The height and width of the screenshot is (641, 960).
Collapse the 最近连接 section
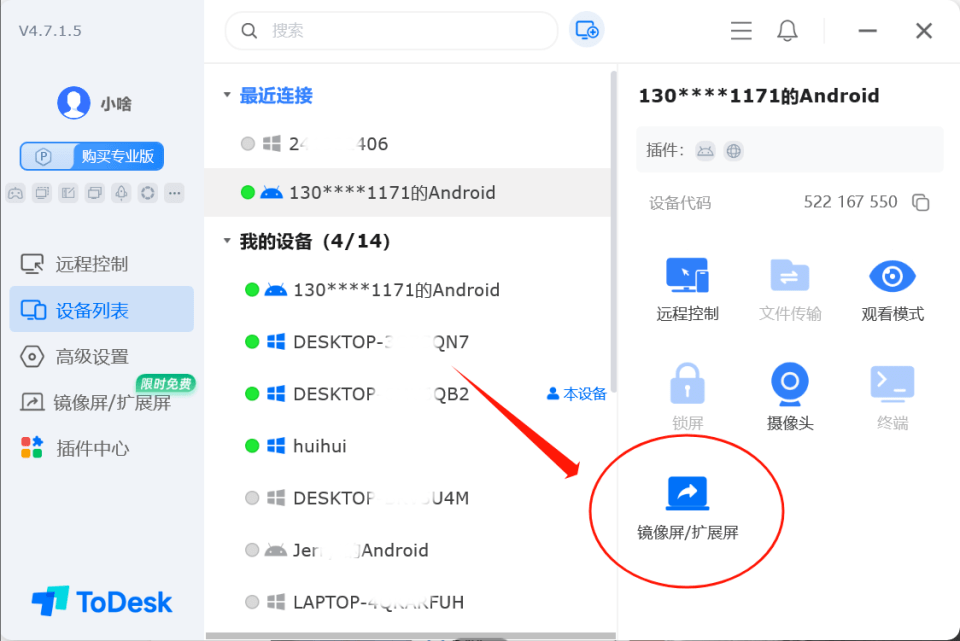[227, 95]
